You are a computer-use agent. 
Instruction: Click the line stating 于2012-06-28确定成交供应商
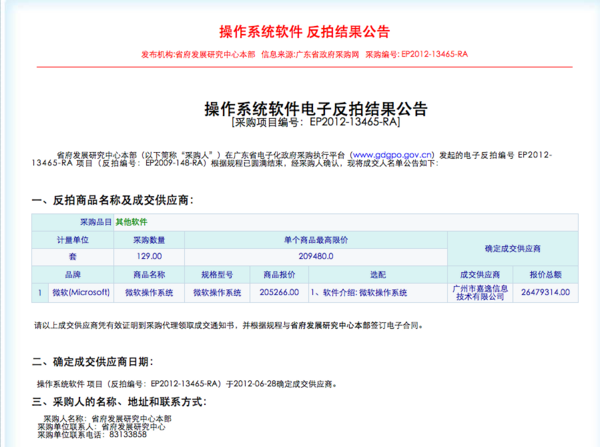[186, 384]
